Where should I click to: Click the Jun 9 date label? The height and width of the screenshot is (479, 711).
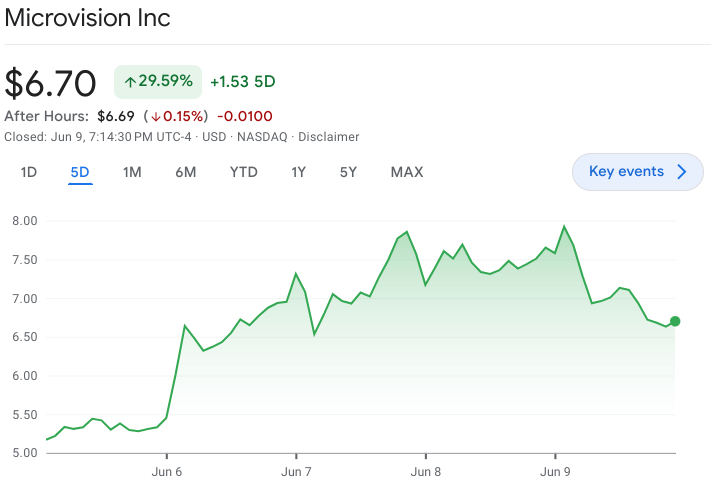pyautogui.click(x=555, y=471)
